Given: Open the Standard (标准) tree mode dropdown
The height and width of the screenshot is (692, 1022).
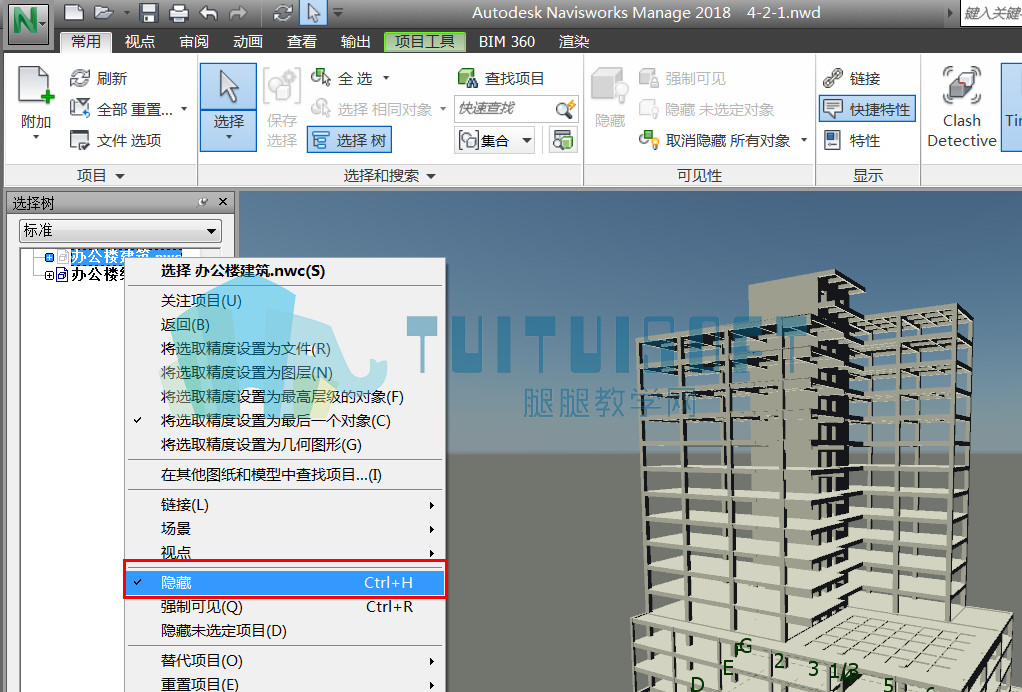Looking at the screenshot, I should (x=120, y=231).
